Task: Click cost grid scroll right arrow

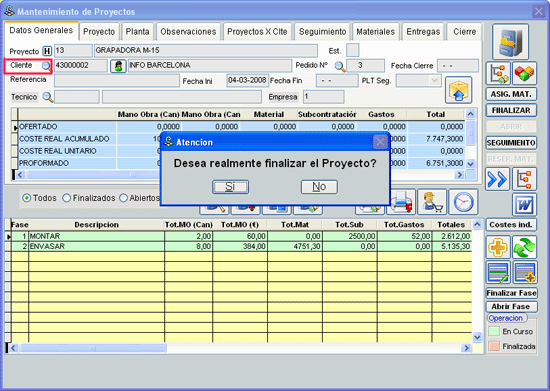Action: tap(459, 175)
